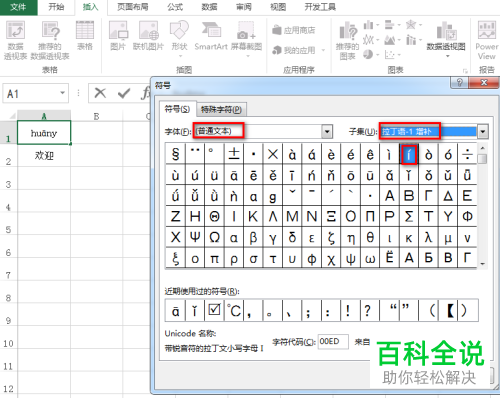The image size is (500, 398).
Task: Expand Screenshot dropdown arrow
Action: pyautogui.click(x=248, y=56)
